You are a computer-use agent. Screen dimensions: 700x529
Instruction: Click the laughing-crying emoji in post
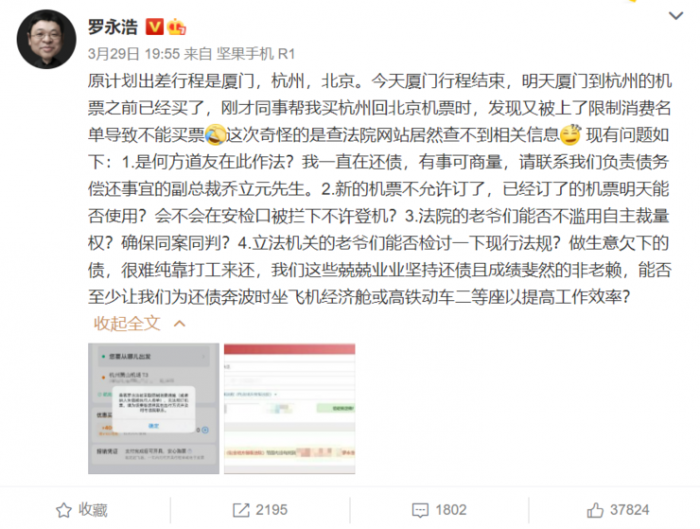(x=215, y=135)
